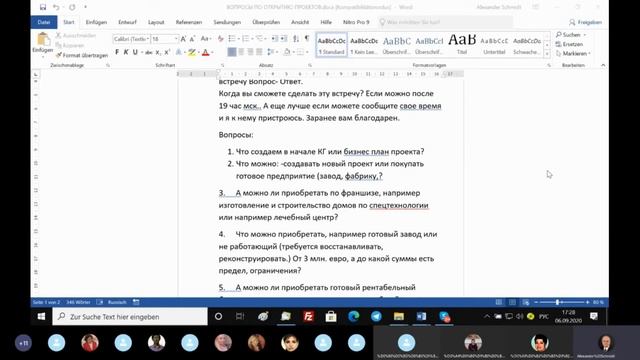Open FileZilla from the taskbar
This screenshot has width=640, height=360.
pos(308,316)
